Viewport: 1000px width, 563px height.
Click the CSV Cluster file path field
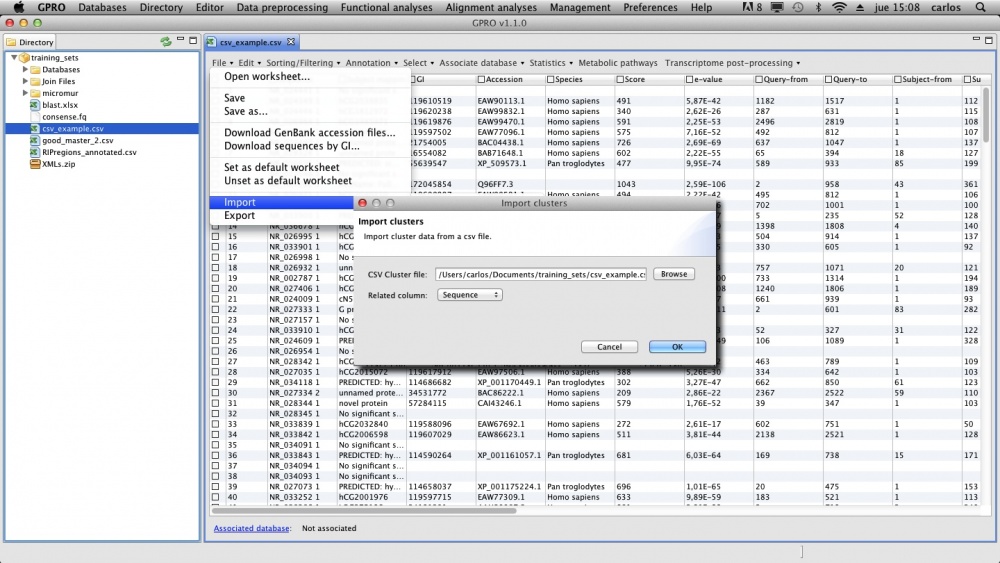coord(541,274)
